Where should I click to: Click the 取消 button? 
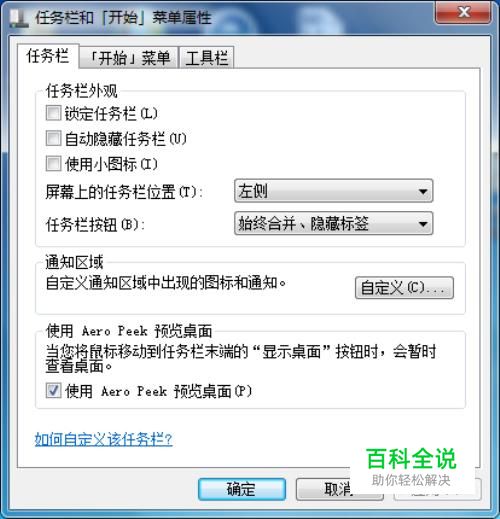click(340, 489)
